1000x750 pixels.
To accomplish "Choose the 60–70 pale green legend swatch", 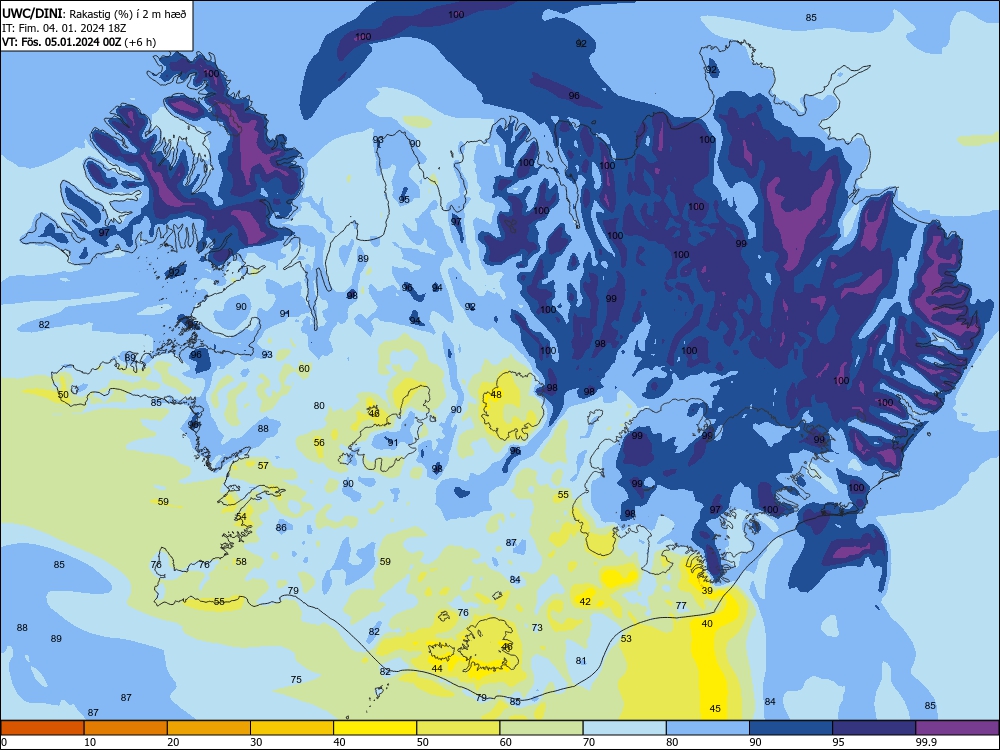I will [x=541, y=728].
